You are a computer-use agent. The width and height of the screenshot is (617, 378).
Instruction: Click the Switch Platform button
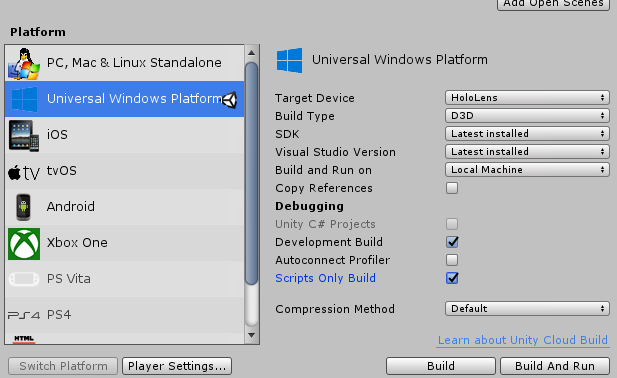[x=63, y=366]
